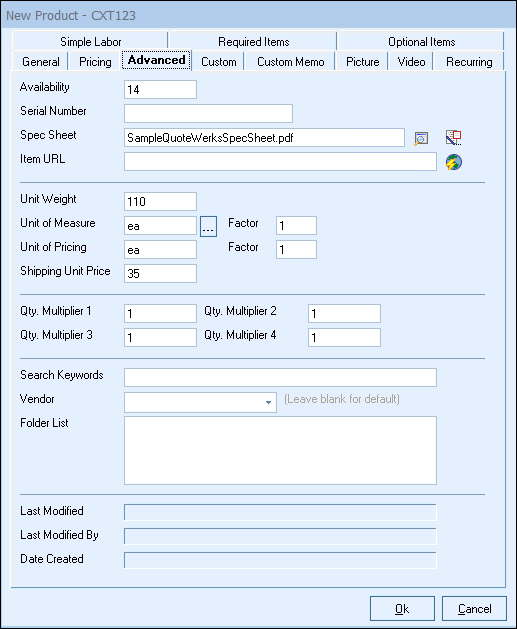Open the Optional Items tab
Viewport: 517px width, 629px height.
click(421, 42)
